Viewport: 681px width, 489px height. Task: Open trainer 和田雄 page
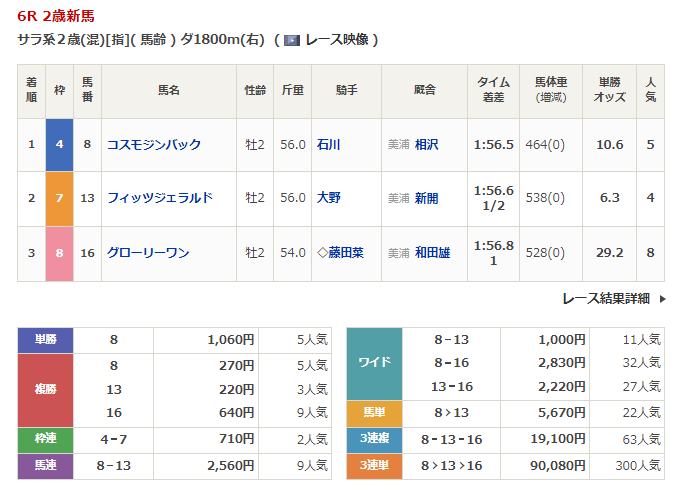(432, 253)
